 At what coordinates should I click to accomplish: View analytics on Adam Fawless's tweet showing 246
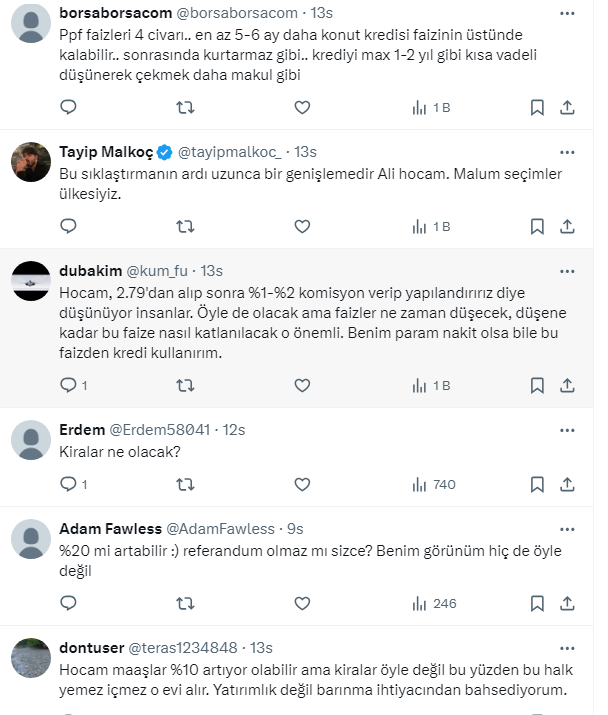[433, 603]
